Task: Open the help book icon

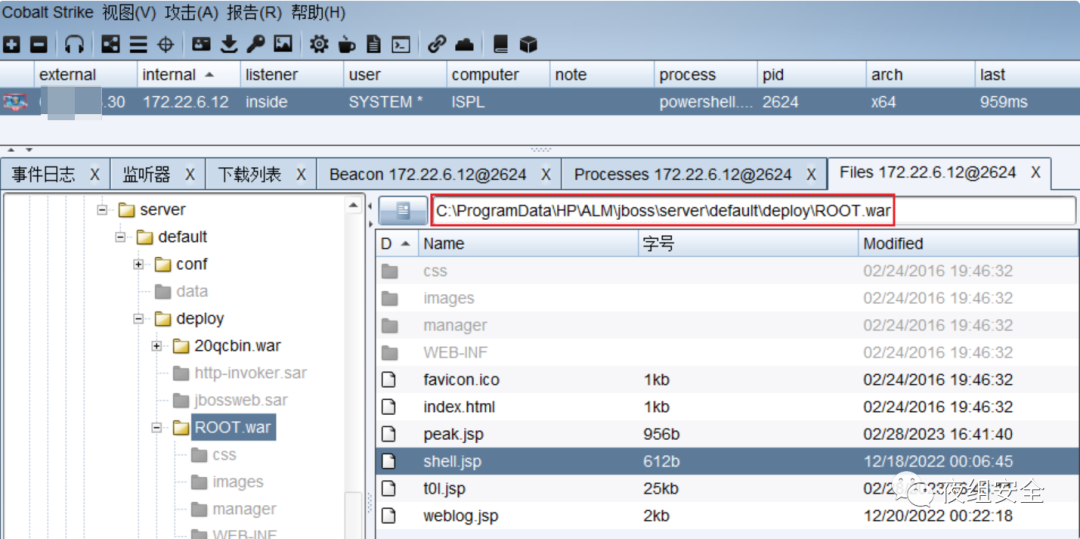Action: pyautogui.click(x=501, y=45)
